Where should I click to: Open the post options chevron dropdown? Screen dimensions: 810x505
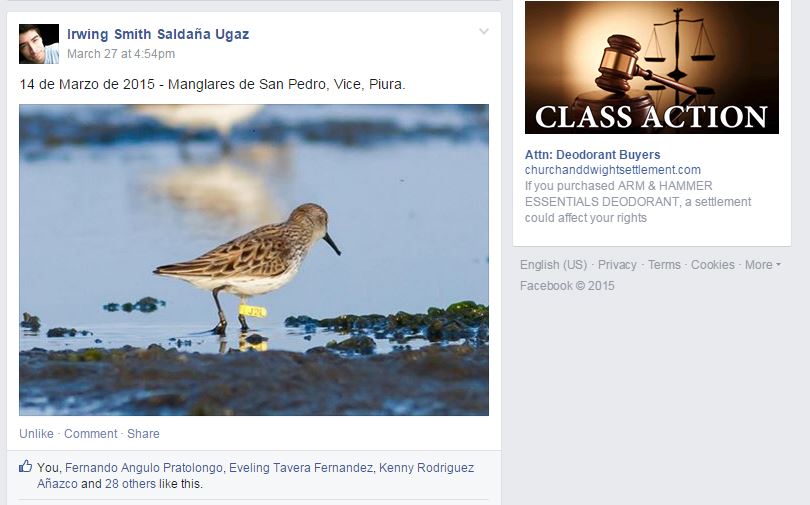(484, 31)
